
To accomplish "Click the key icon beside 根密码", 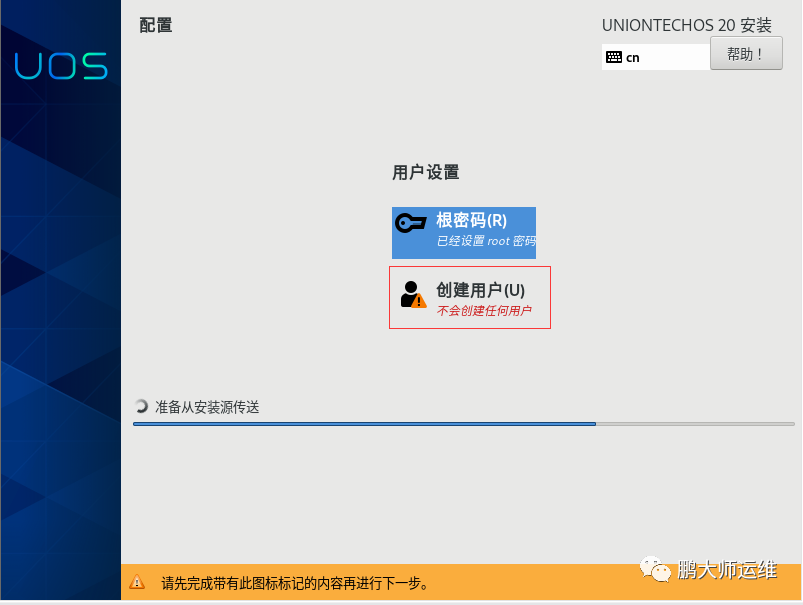I will tap(411, 223).
